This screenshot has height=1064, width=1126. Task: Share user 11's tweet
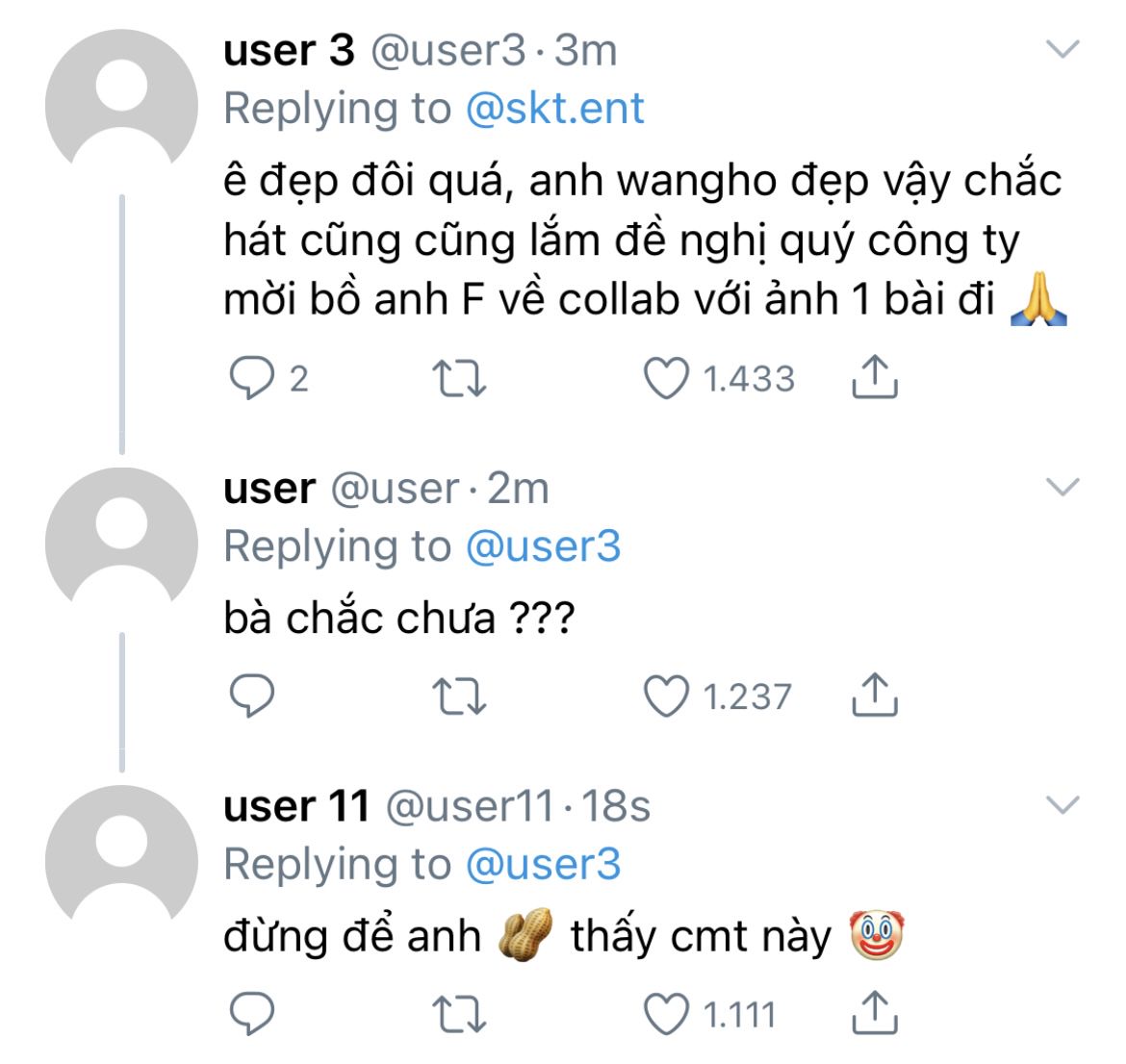[x=875, y=1012]
